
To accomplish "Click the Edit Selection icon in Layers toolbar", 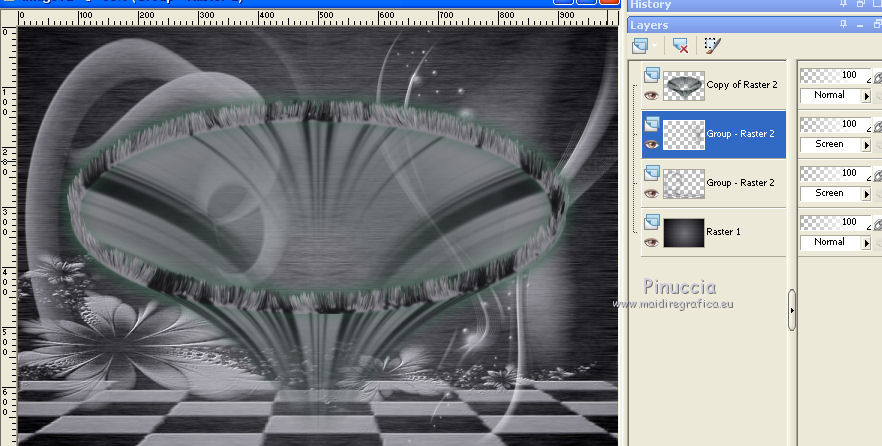I will point(712,46).
